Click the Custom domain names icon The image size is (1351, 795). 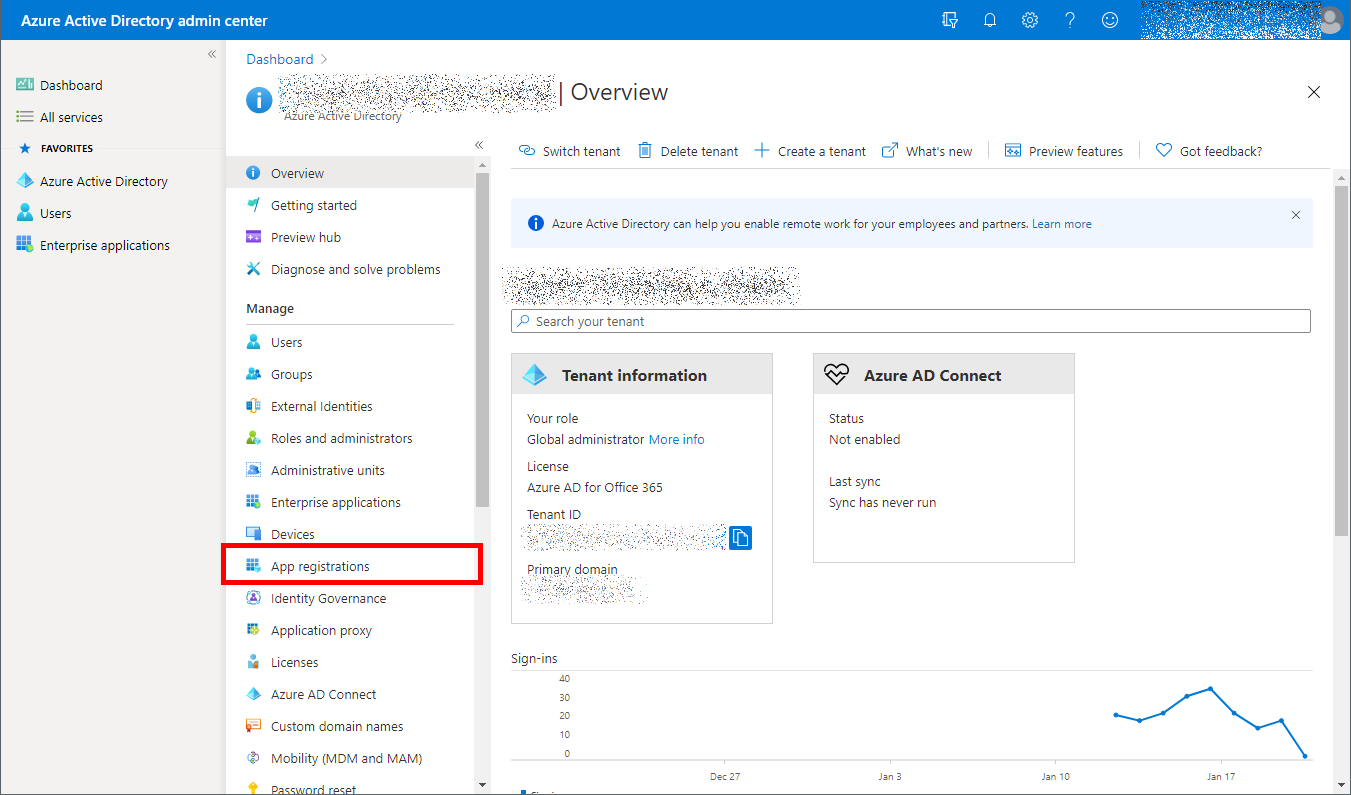[253, 726]
